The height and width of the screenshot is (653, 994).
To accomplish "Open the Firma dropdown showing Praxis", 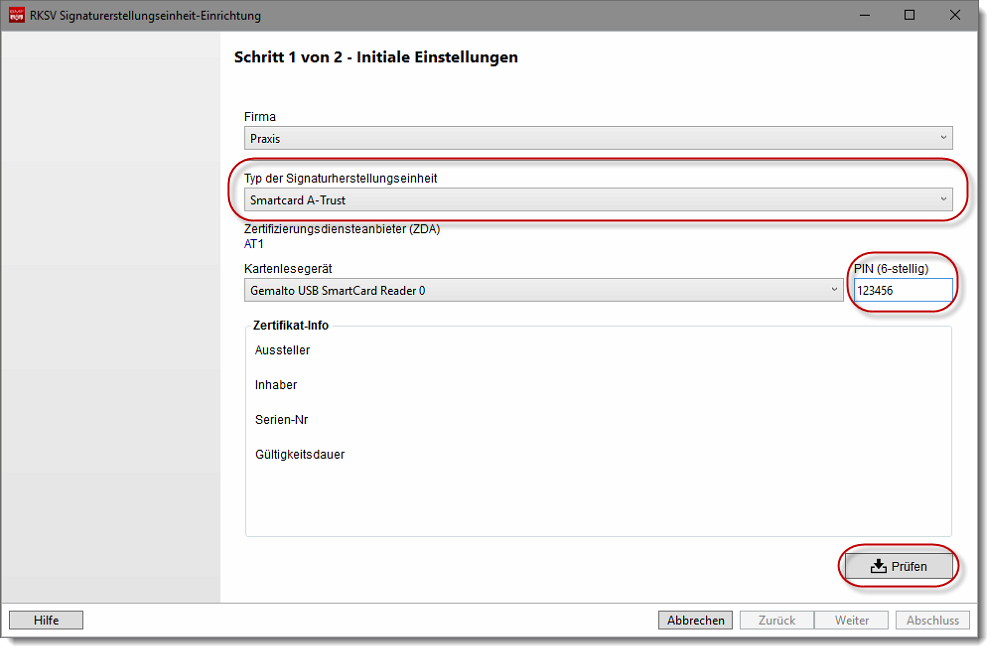I will 597,139.
